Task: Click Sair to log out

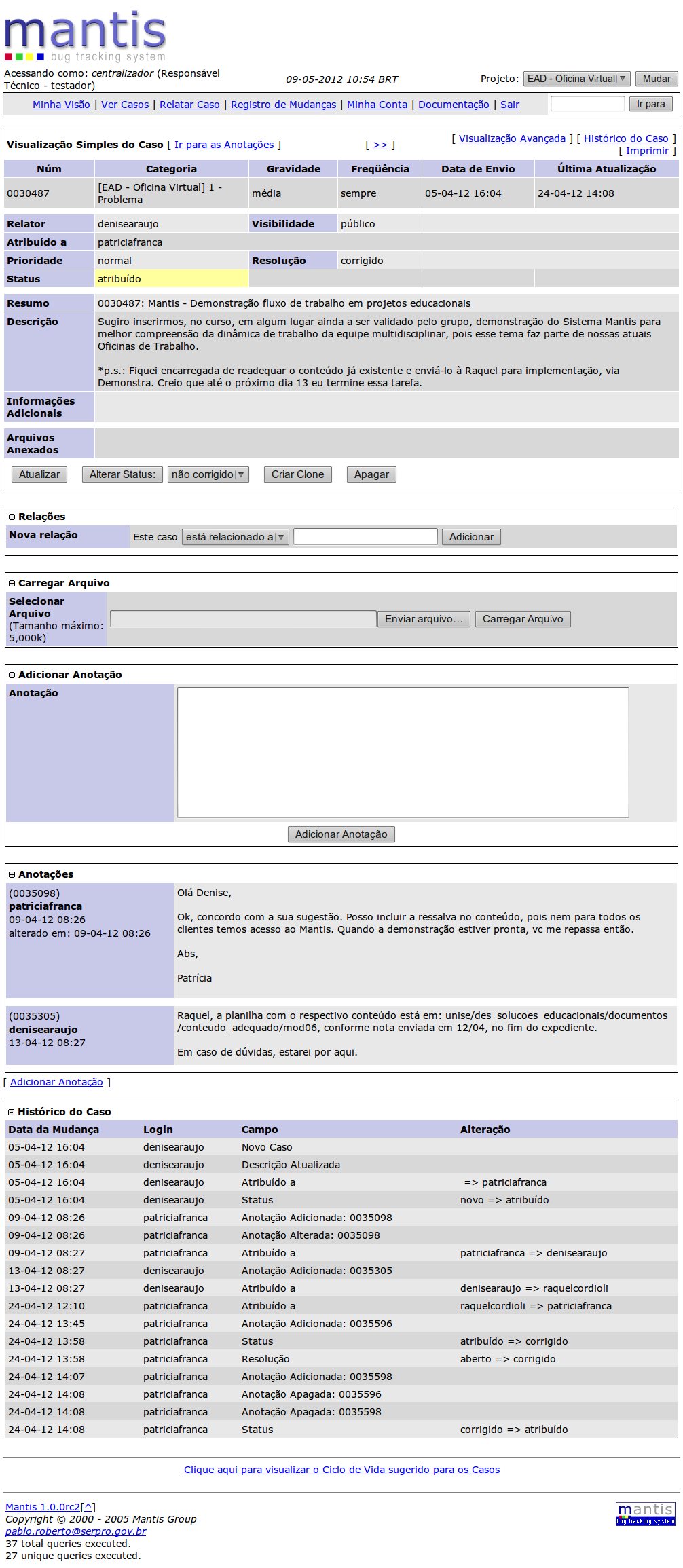Action: click(x=510, y=105)
